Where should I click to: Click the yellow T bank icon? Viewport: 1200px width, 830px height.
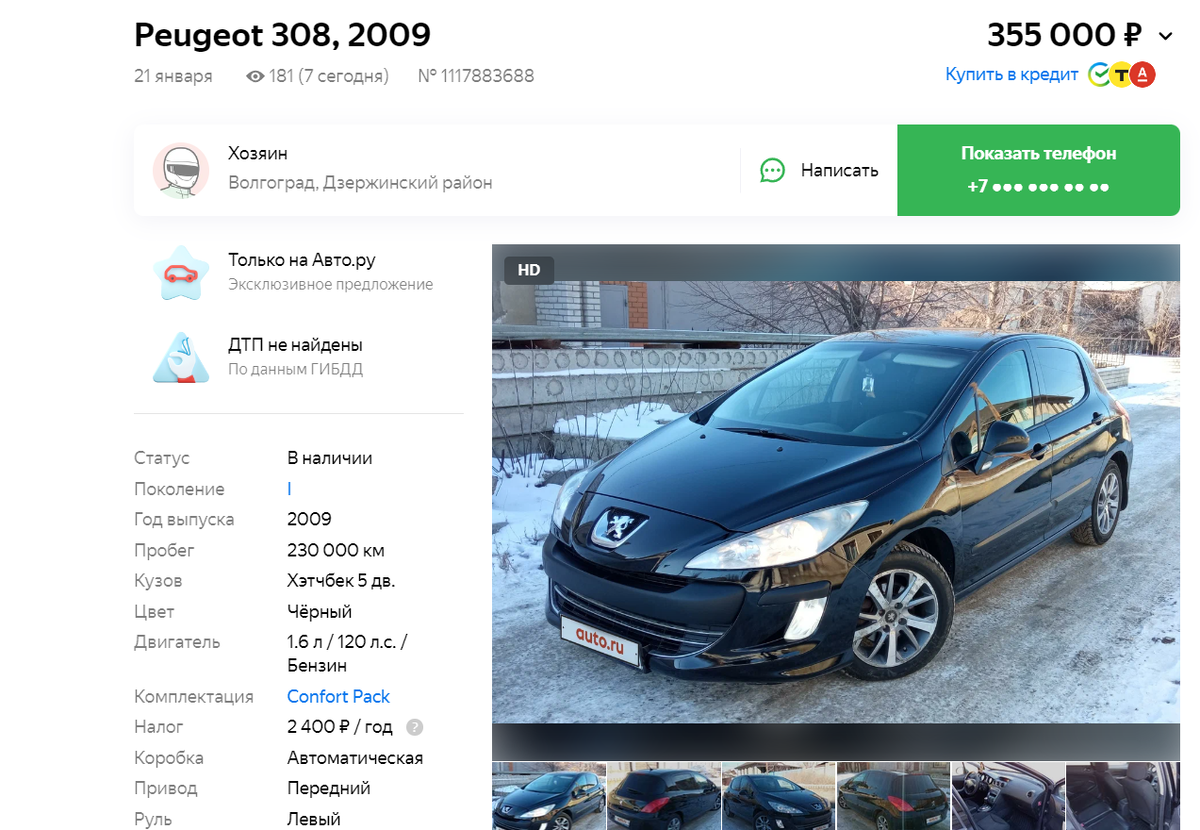coord(1122,74)
